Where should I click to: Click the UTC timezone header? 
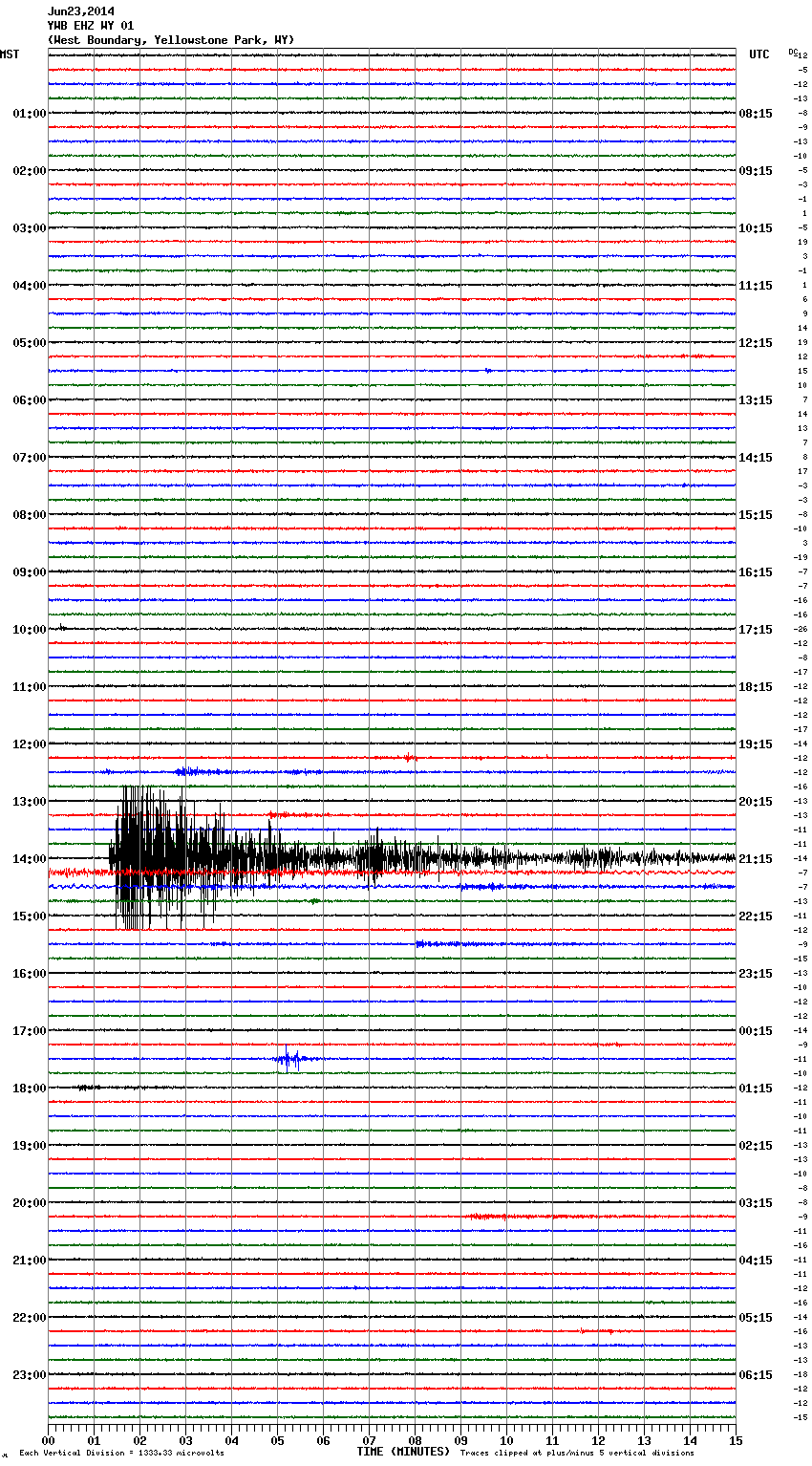(759, 54)
